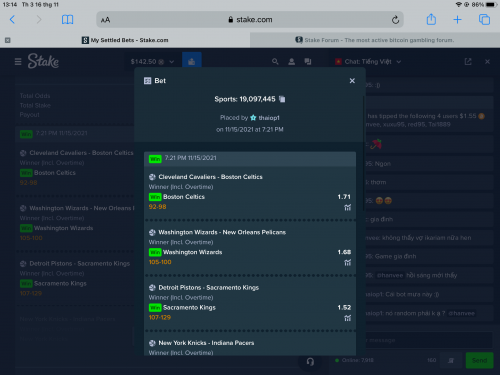
Task: Open stats for Sacramento Kings bet
Action: (x=347, y=318)
